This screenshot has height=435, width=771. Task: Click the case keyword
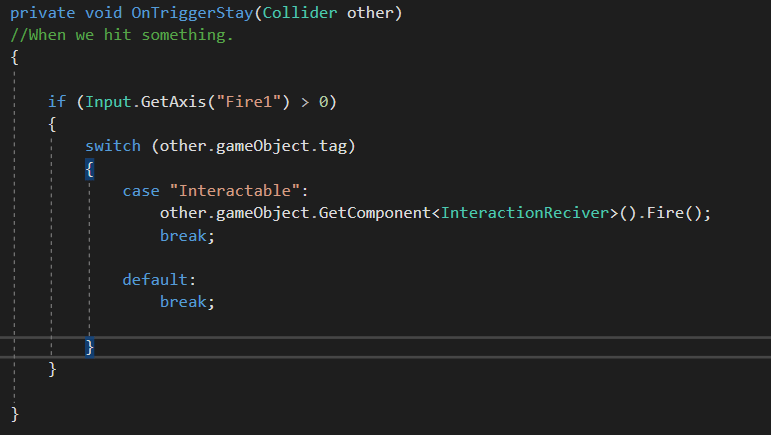tap(141, 190)
